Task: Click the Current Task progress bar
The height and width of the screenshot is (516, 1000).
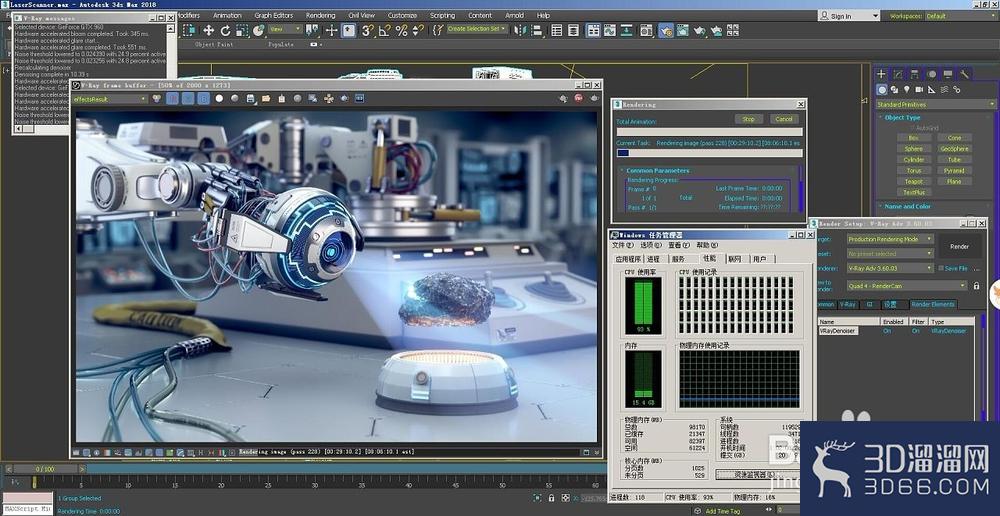Action: point(709,153)
